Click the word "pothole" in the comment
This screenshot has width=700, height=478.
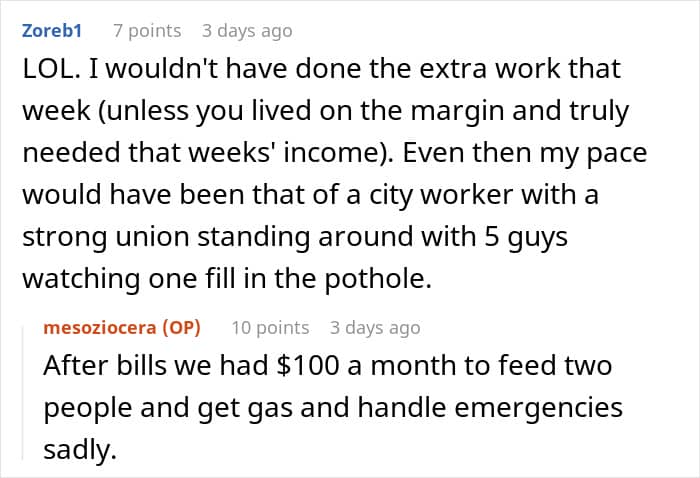[382, 280]
